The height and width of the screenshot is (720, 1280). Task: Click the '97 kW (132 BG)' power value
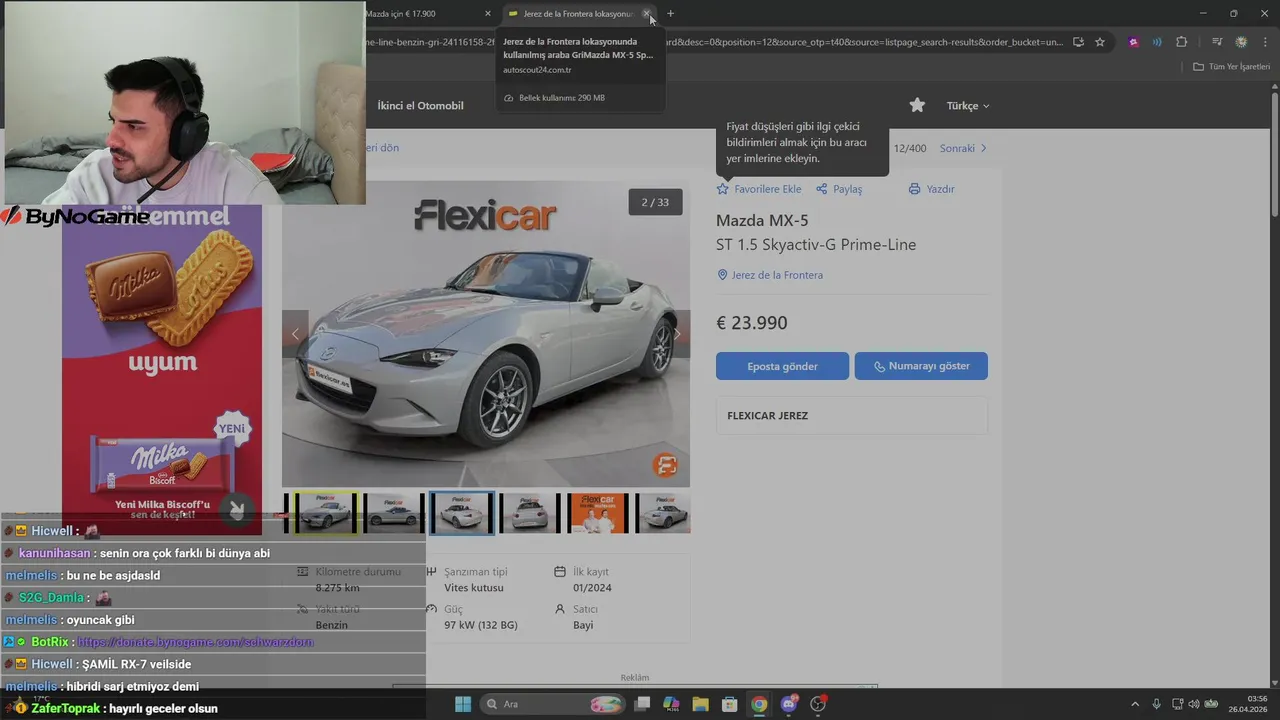point(481,625)
